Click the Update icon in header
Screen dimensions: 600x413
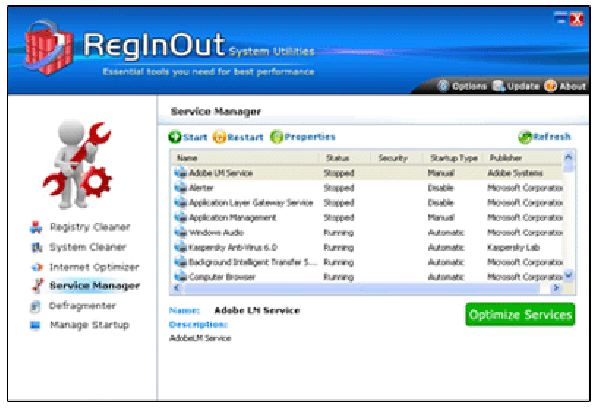(x=499, y=86)
